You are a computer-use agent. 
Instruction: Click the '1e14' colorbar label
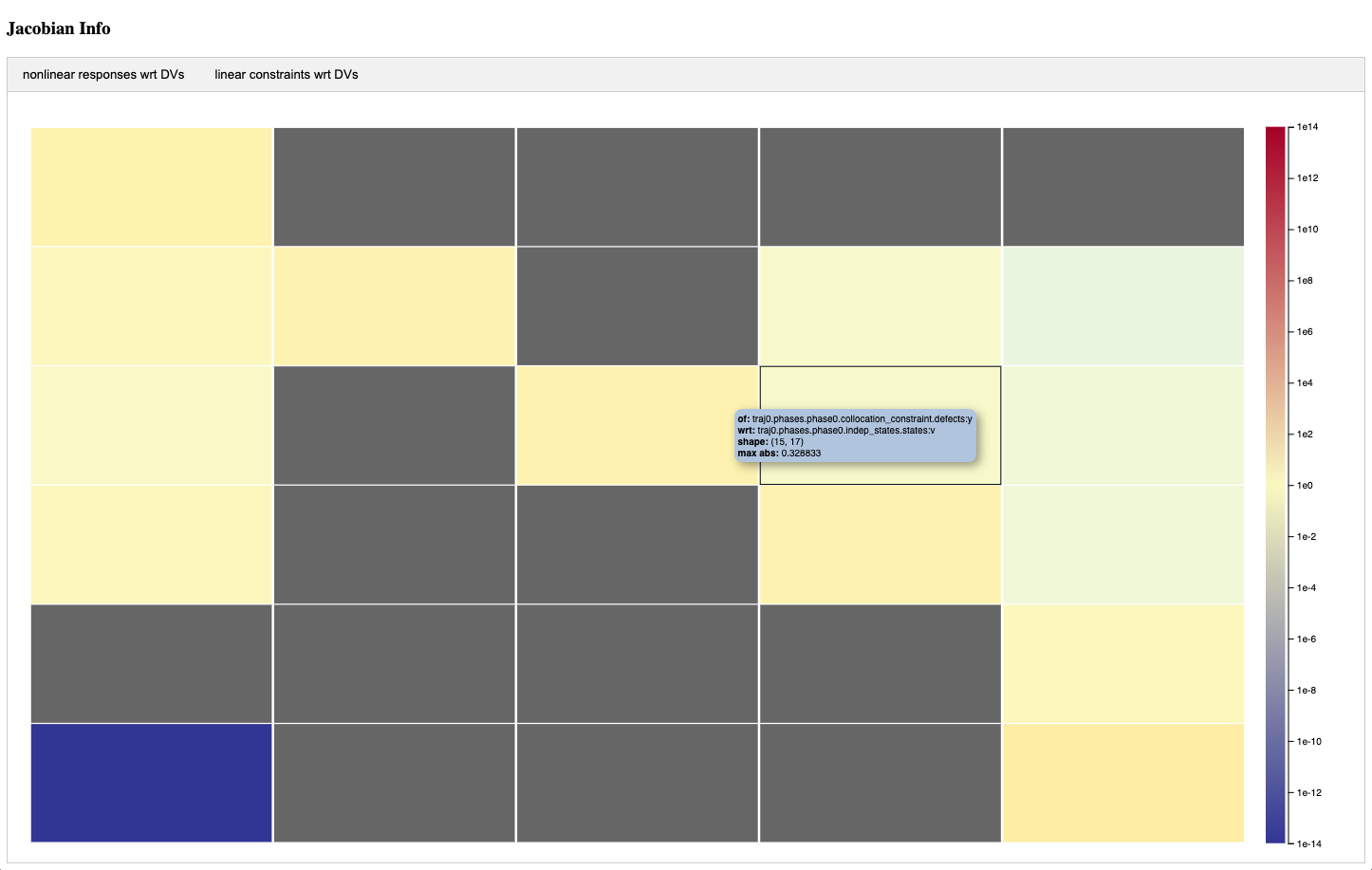[x=1307, y=127]
